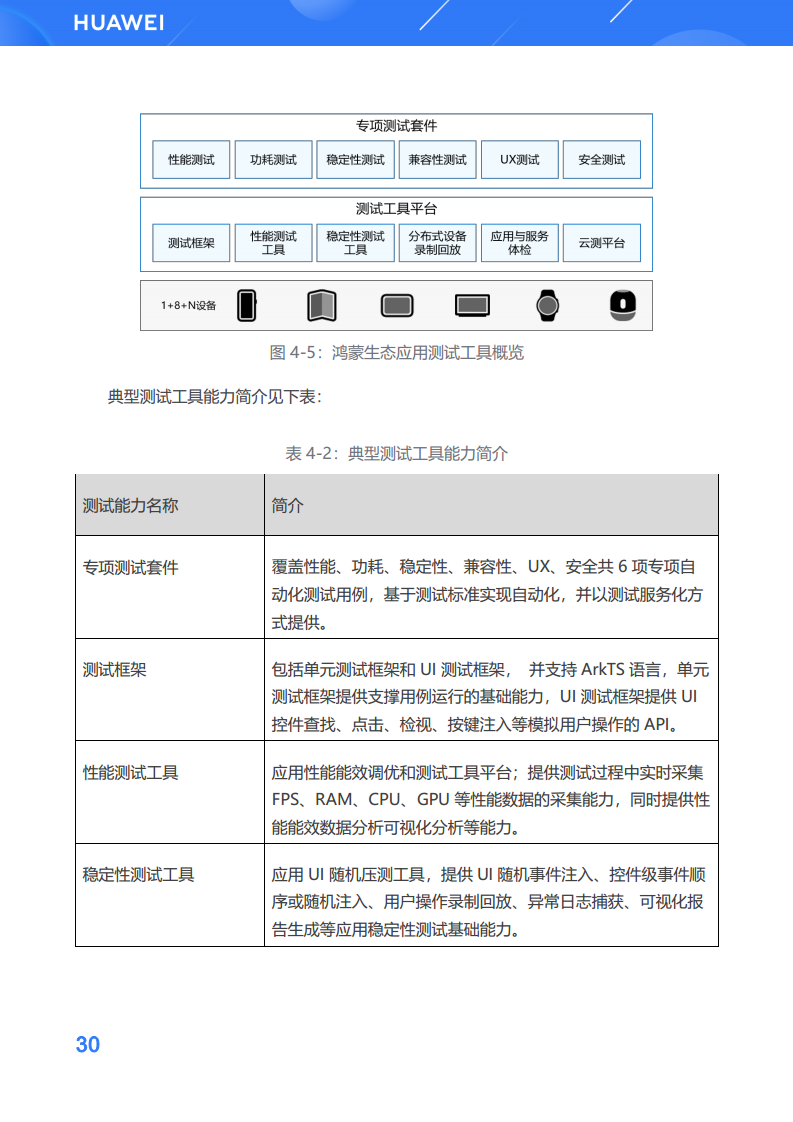Screen dimensions: 793x1122
Task: Click the HUAWEI logo in header
Action: click(119, 23)
